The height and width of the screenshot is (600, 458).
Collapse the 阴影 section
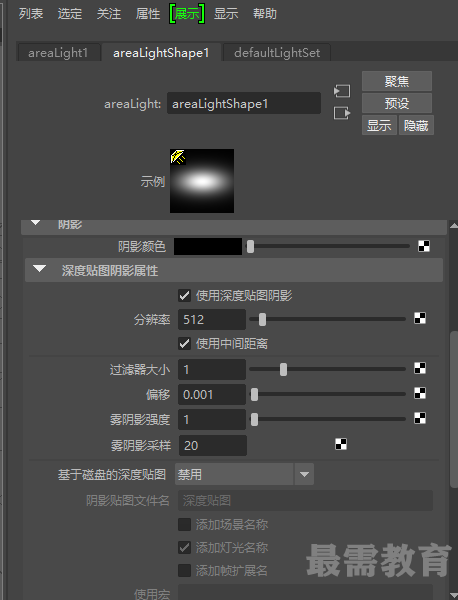coord(36,223)
